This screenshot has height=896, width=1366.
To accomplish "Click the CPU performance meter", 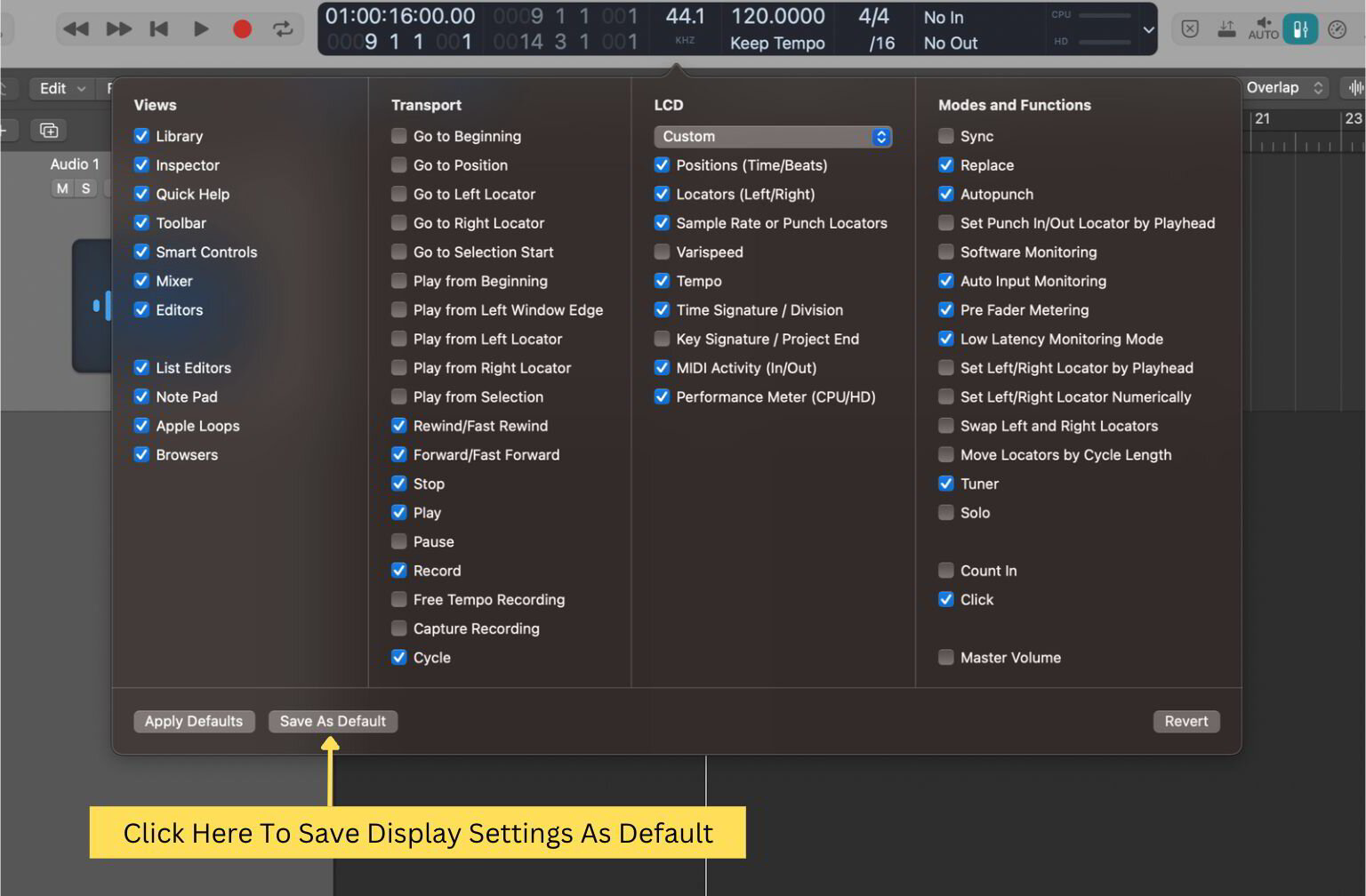I will click(x=1105, y=15).
